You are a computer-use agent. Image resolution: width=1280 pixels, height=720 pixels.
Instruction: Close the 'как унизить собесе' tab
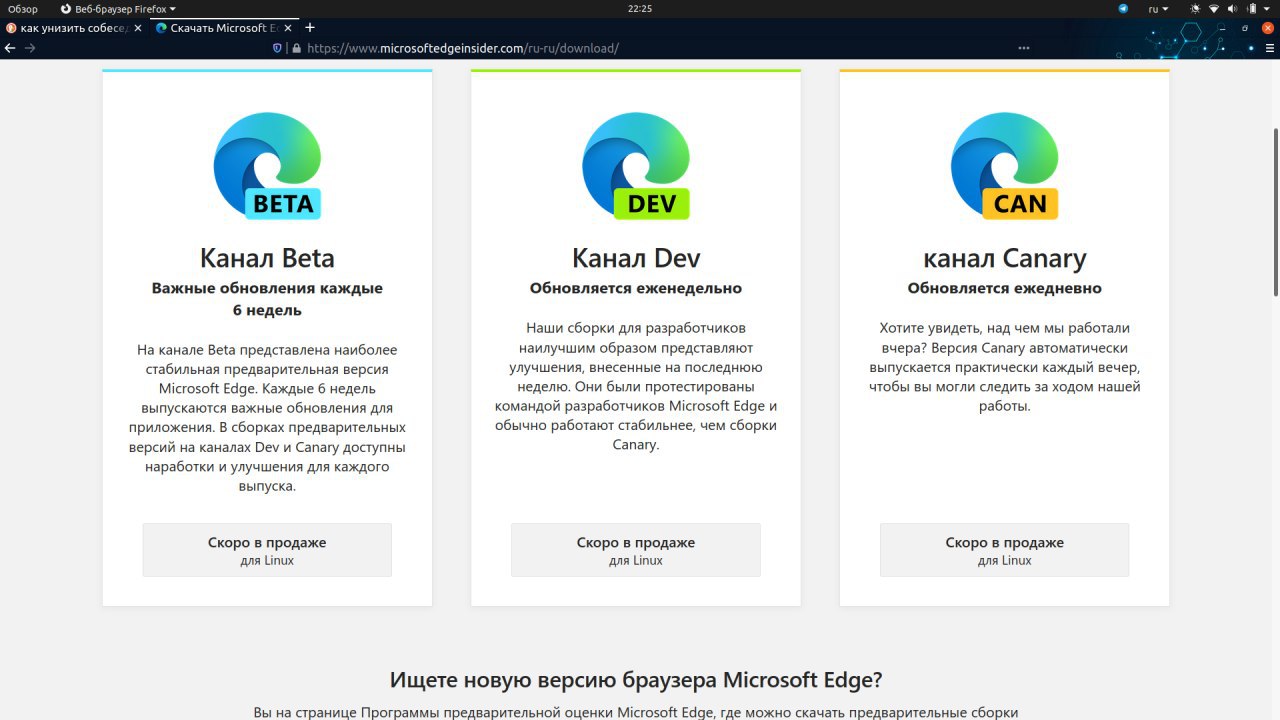pos(138,28)
